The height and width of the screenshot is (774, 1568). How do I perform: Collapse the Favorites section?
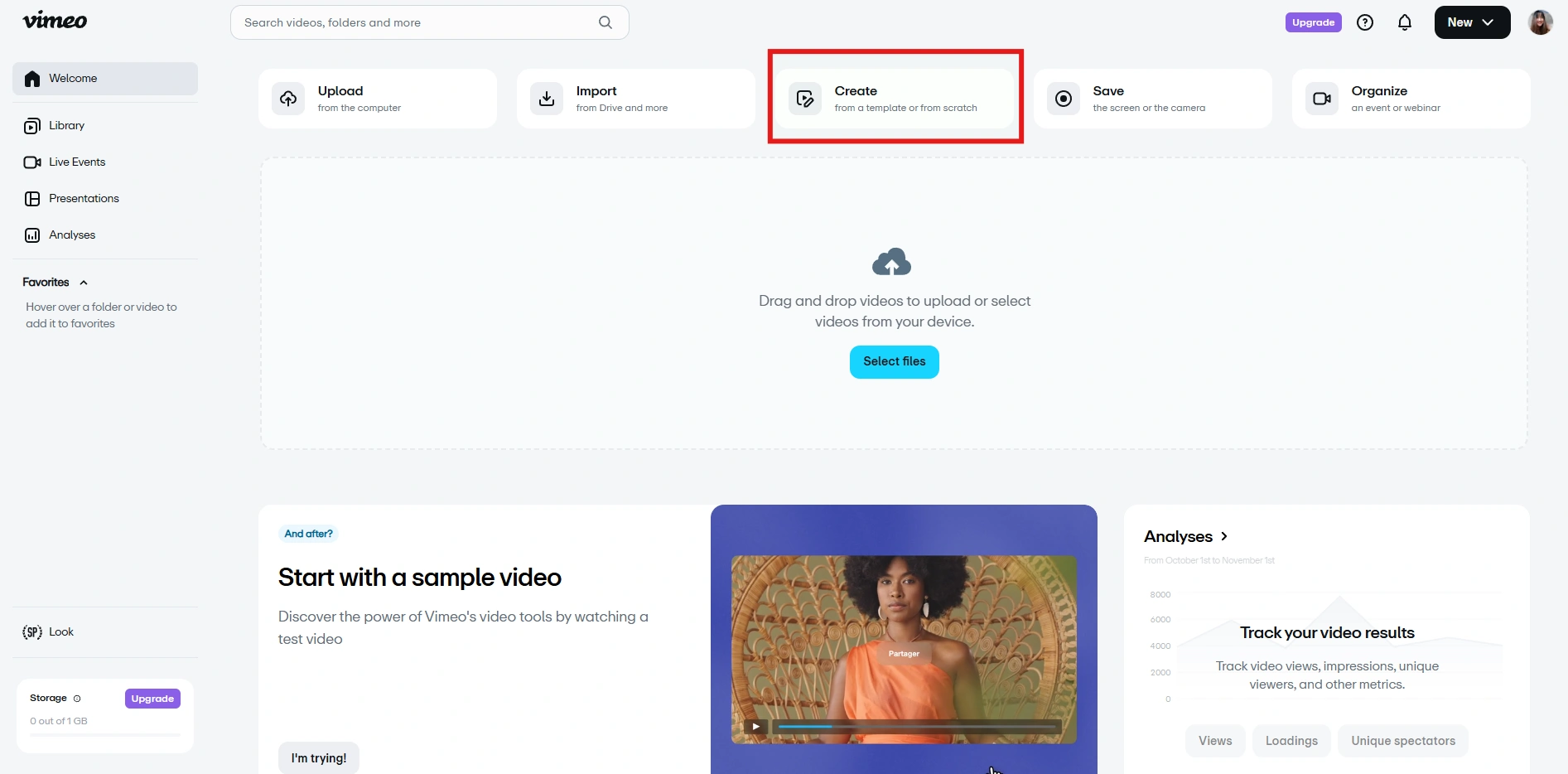click(84, 283)
